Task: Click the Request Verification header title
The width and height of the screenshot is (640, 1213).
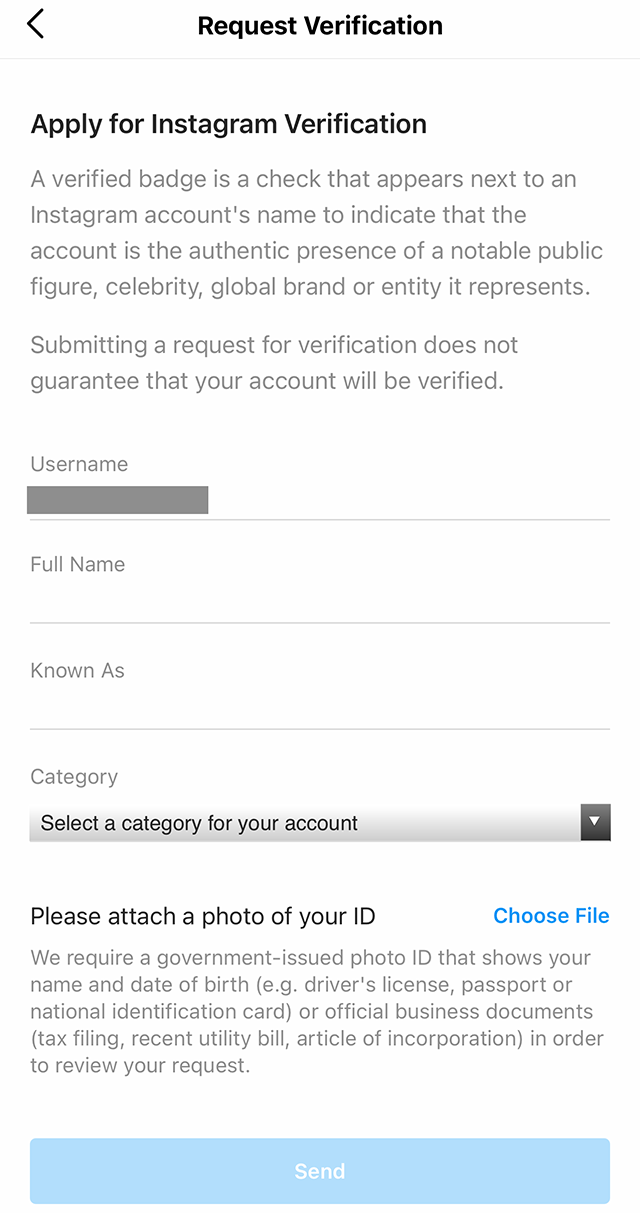Action: [x=319, y=25]
